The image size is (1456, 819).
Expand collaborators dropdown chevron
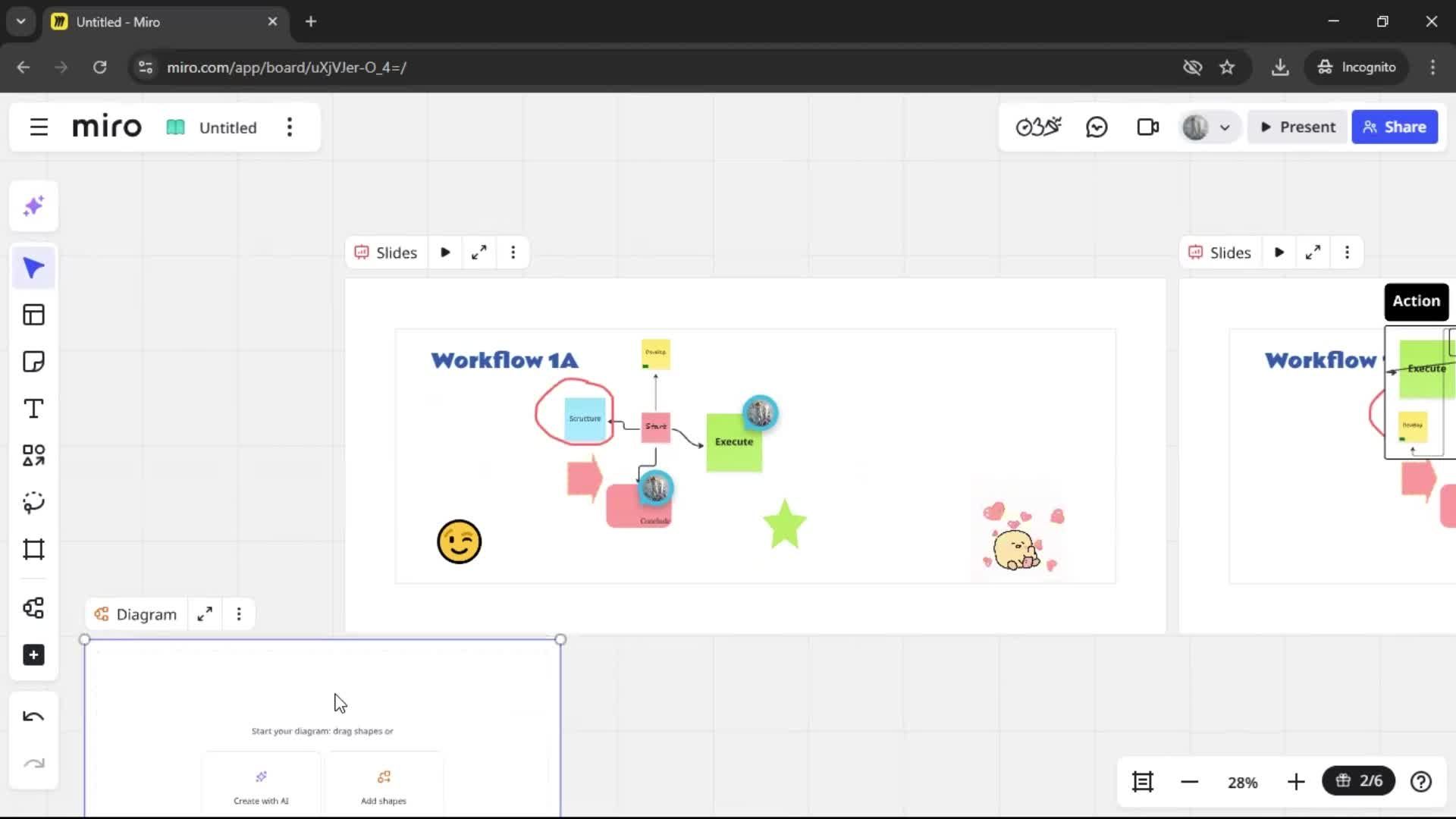pyautogui.click(x=1225, y=127)
